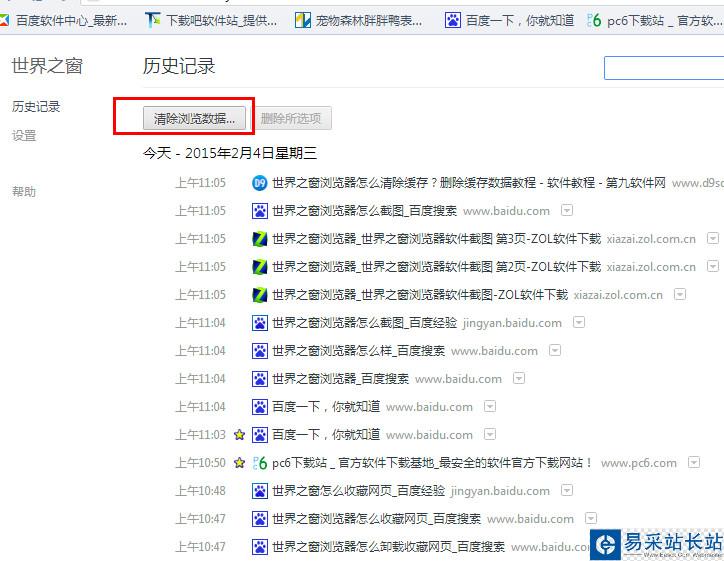Click Baidu favicon of 怎么卸载收藏网页 entry
Viewport: 724px width, 561px height.
pos(259,547)
